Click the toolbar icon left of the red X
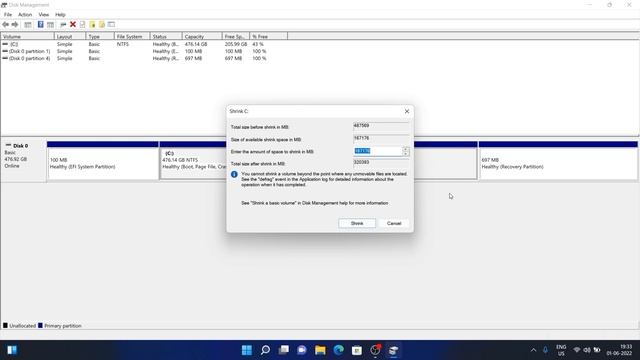This screenshot has height=360, width=640. click(x=63, y=24)
